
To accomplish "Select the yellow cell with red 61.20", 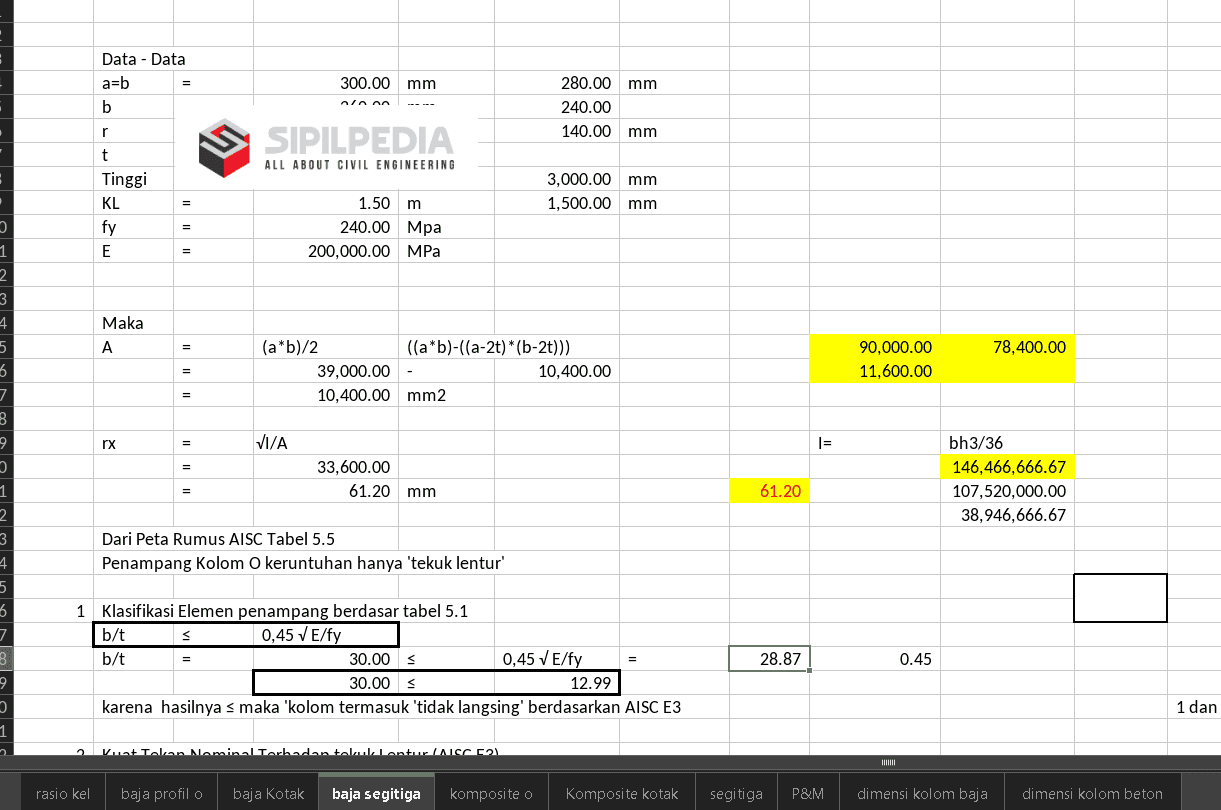I will pos(770,491).
